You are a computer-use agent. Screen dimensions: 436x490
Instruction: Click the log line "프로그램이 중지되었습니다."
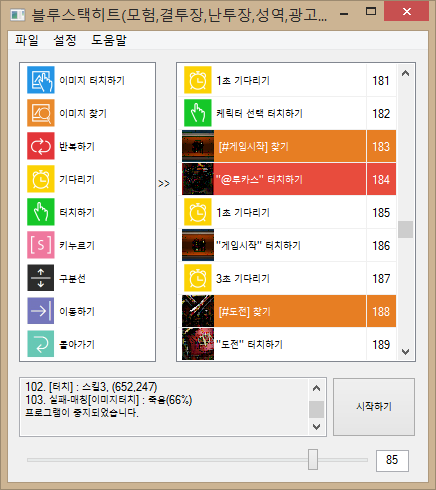[x=82, y=413]
